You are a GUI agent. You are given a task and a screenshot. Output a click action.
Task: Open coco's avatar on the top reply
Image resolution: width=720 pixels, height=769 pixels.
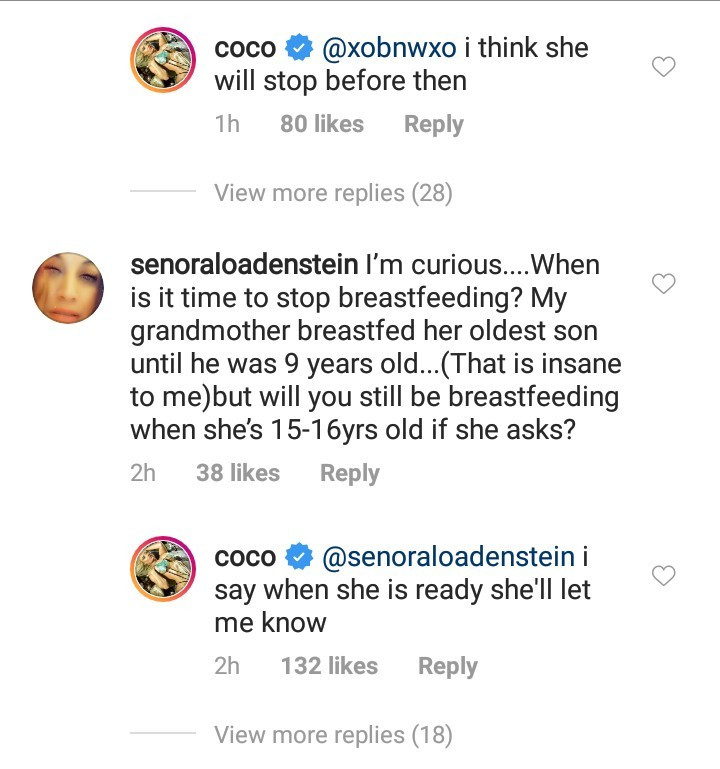[x=164, y=67]
